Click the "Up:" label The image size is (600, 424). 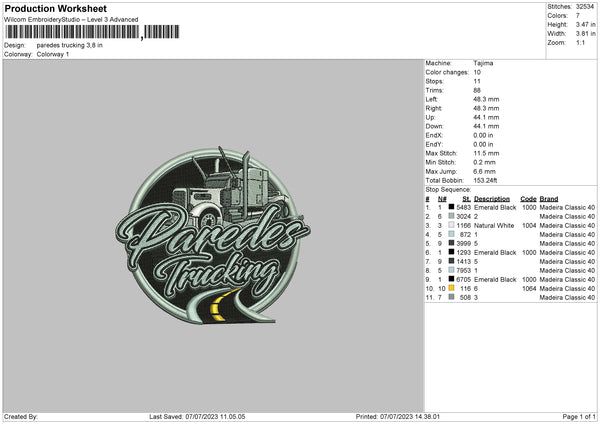click(430, 117)
